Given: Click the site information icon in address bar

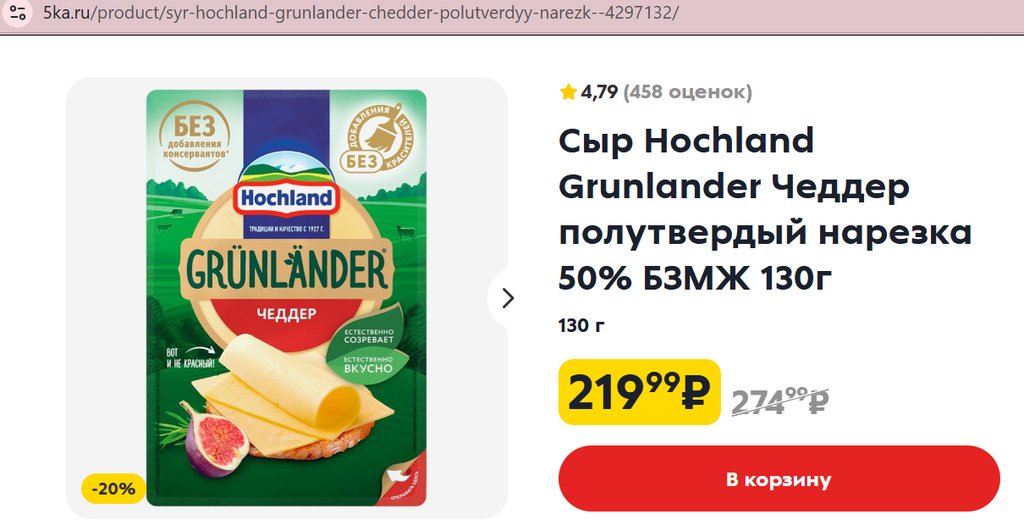Looking at the screenshot, I should [x=17, y=13].
